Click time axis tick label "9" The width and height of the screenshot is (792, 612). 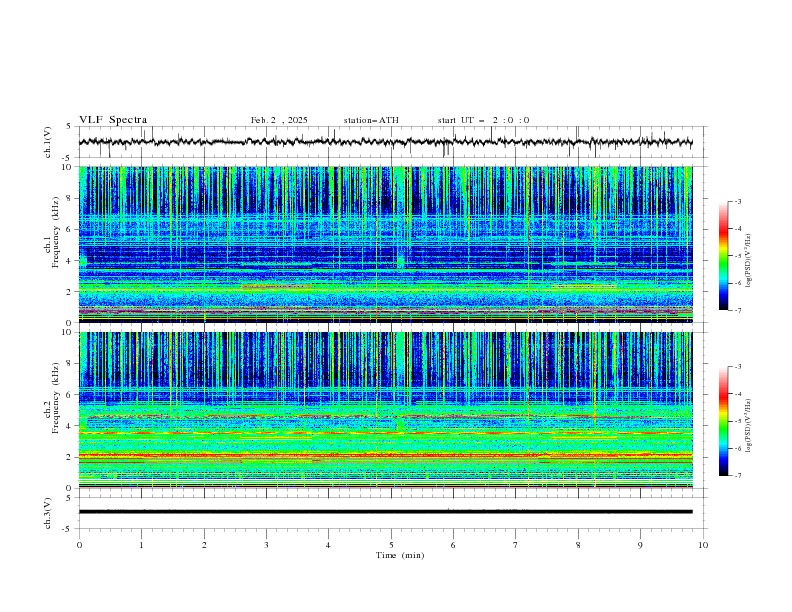click(640, 545)
